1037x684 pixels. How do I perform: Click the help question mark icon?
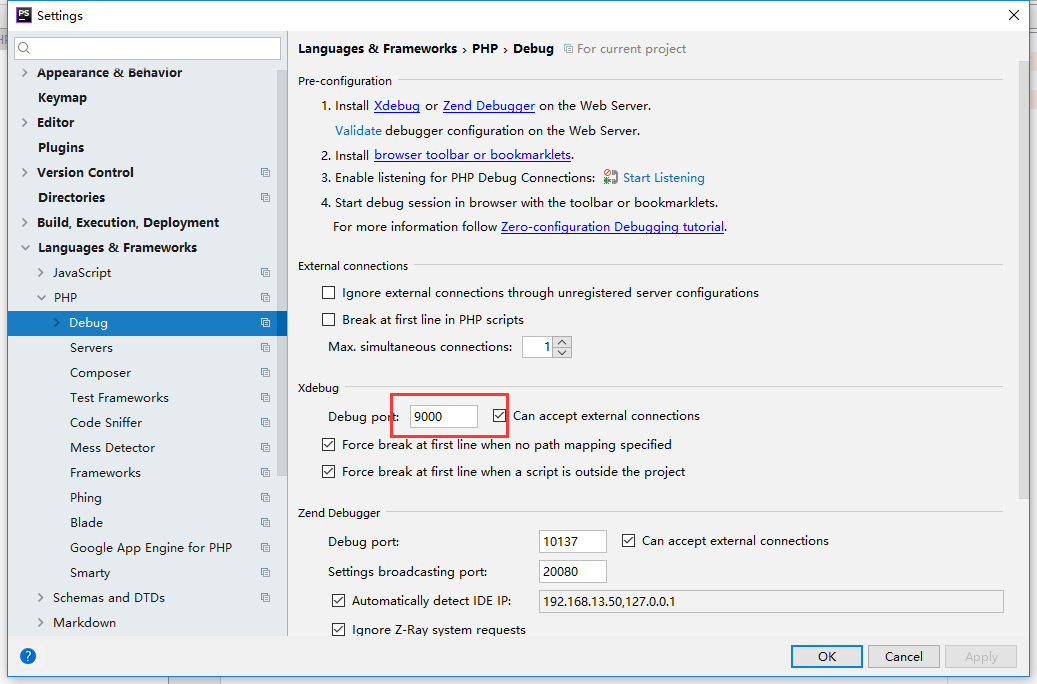pos(28,656)
